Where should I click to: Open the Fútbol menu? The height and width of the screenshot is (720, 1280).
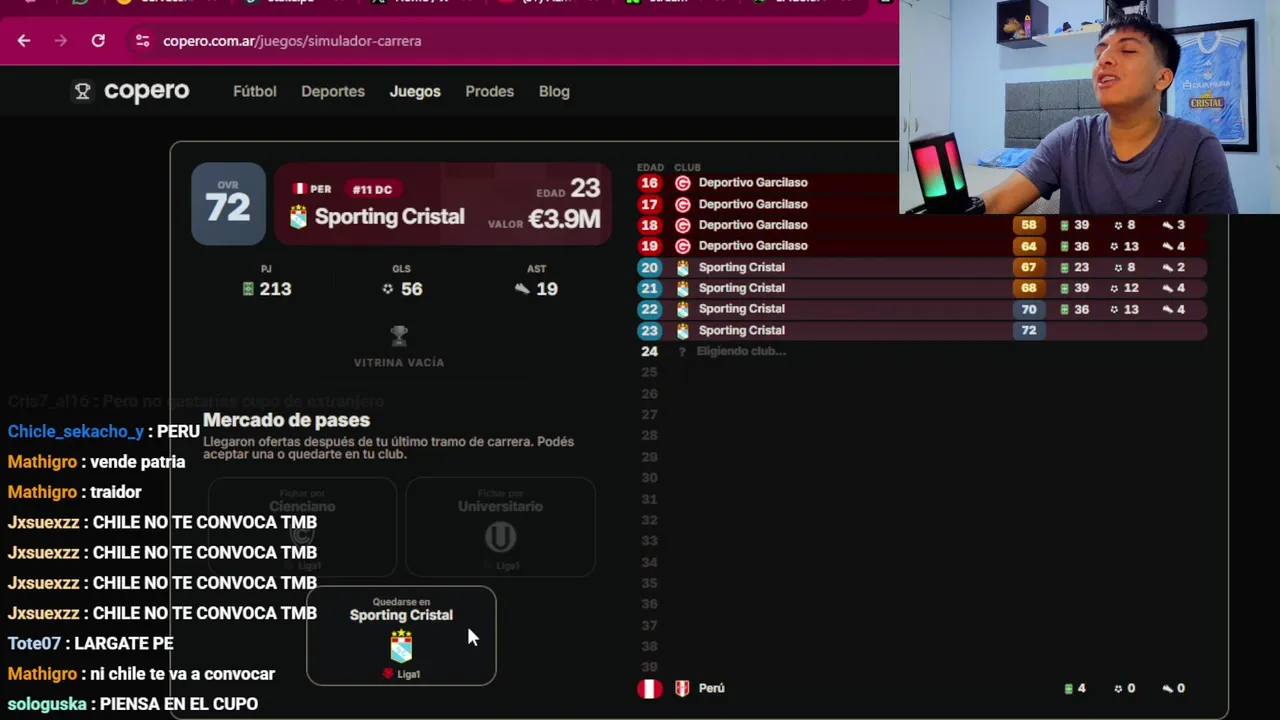[x=254, y=91]
